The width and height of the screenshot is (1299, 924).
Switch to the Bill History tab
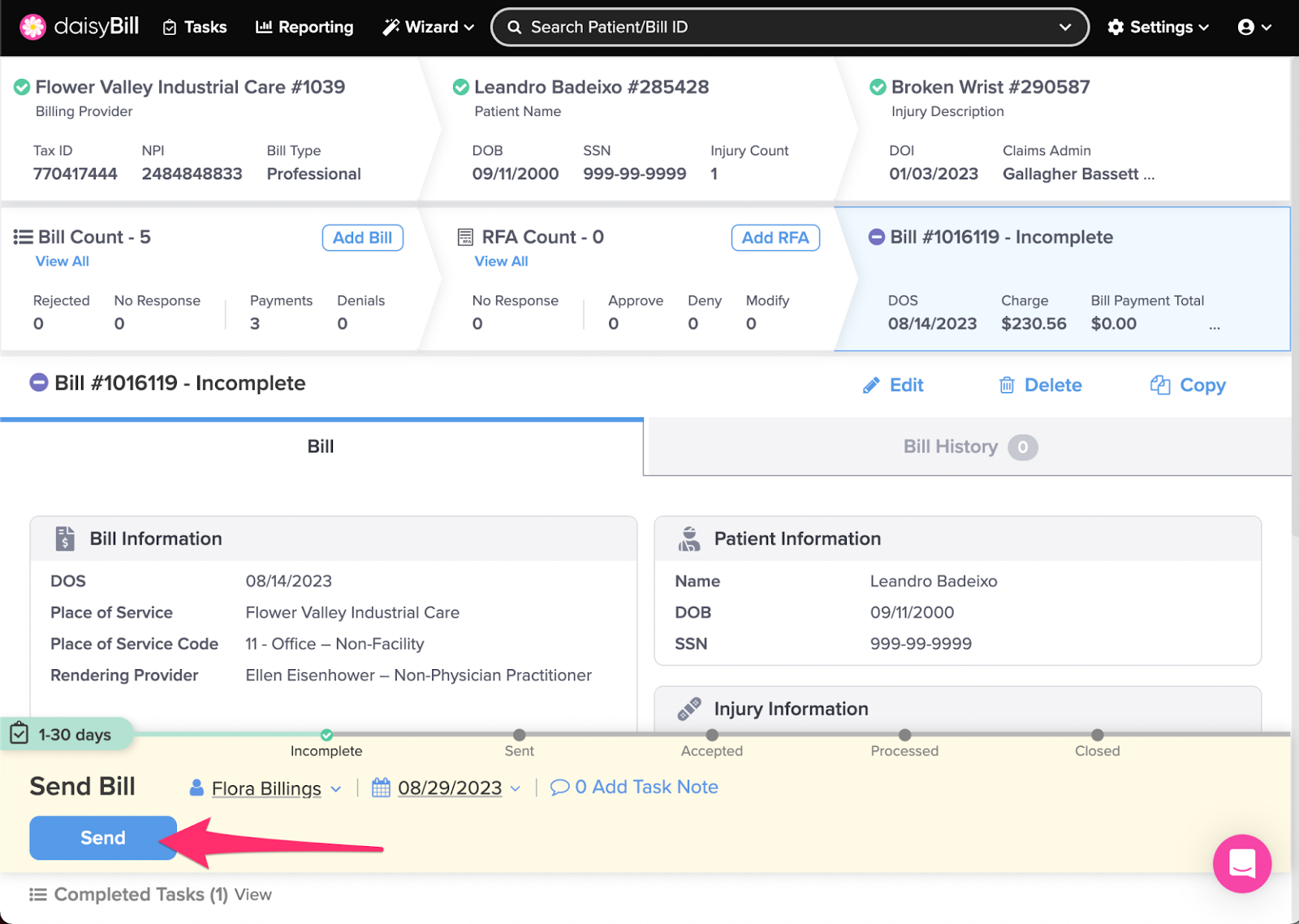pos(968,447)
